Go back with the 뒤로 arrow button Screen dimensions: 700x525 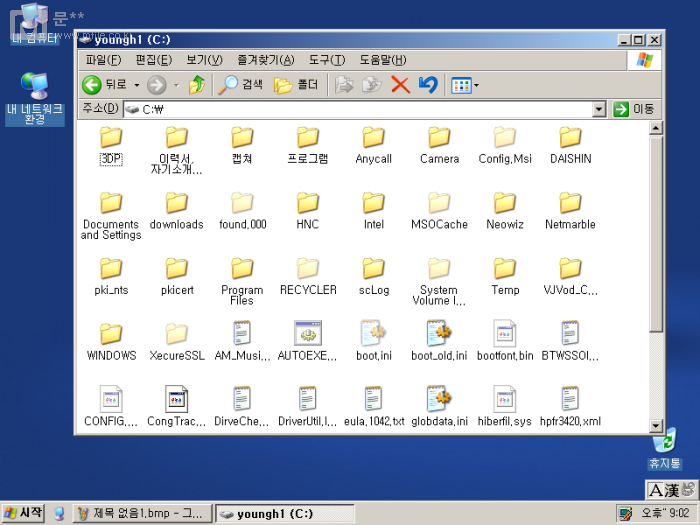pos(104,84)
